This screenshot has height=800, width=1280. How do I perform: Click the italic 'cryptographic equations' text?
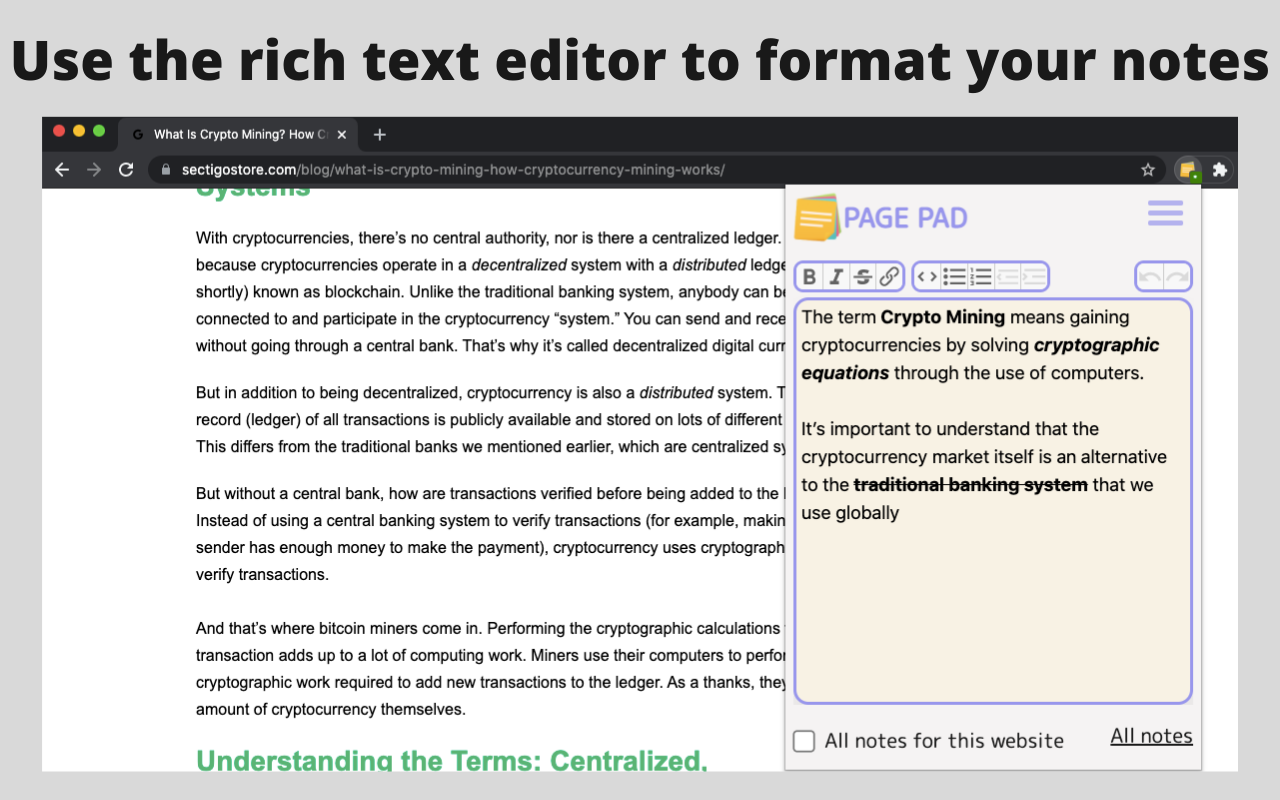(x=980, y=359)
